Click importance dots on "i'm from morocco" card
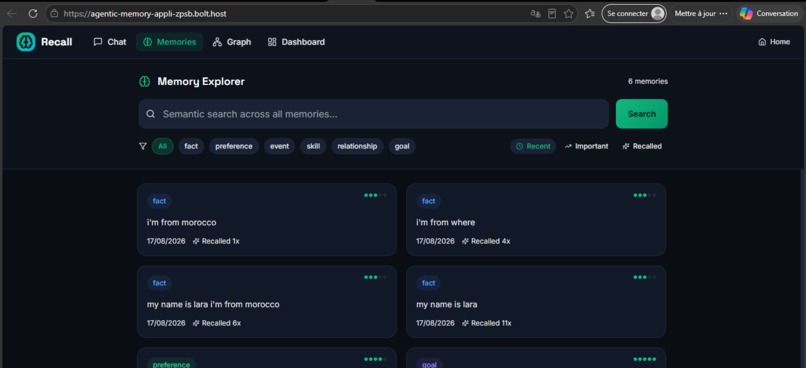The width and height of the screenshot is (806, 368). tap(375, 195)
